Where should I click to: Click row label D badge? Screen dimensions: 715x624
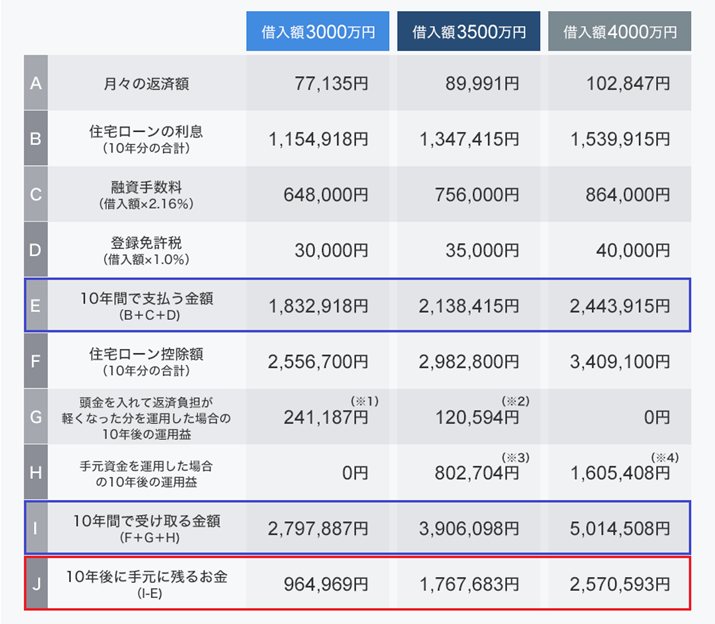pyautogui.click(x=36, y=249)
